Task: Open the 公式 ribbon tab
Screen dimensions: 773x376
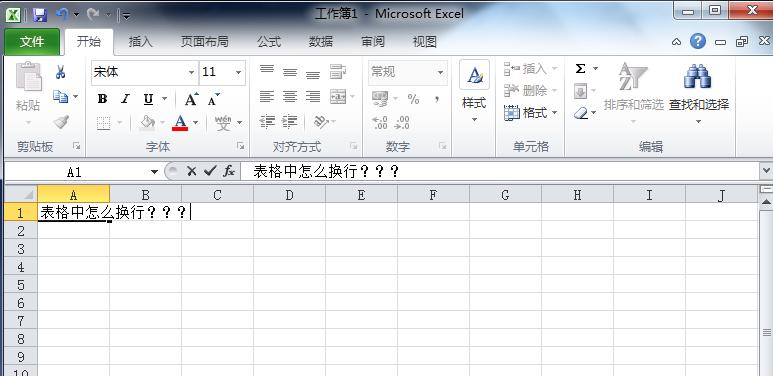Action: [269, 42]
